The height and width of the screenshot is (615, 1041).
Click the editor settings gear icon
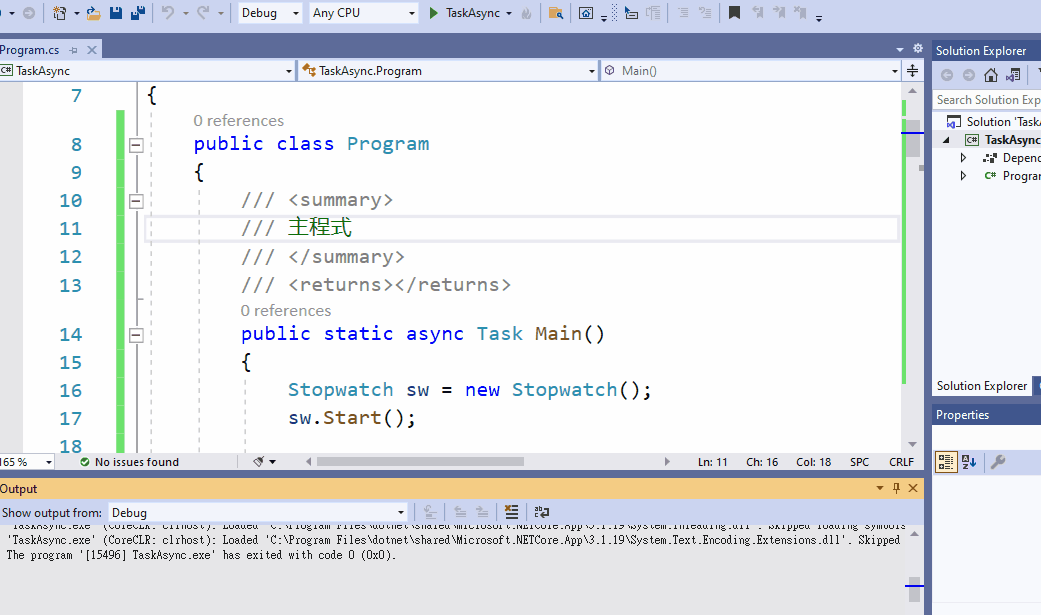(917, 48)
